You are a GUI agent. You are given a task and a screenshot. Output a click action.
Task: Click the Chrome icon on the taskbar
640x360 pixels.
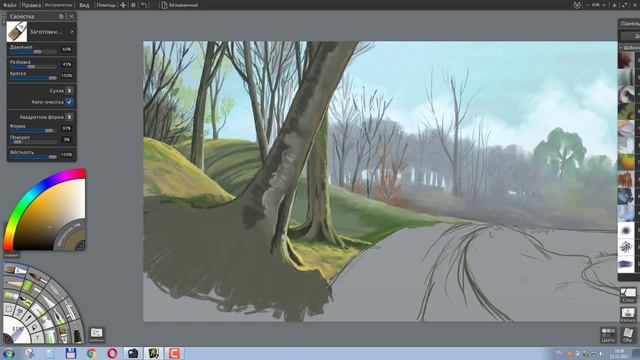pos(92,353)
